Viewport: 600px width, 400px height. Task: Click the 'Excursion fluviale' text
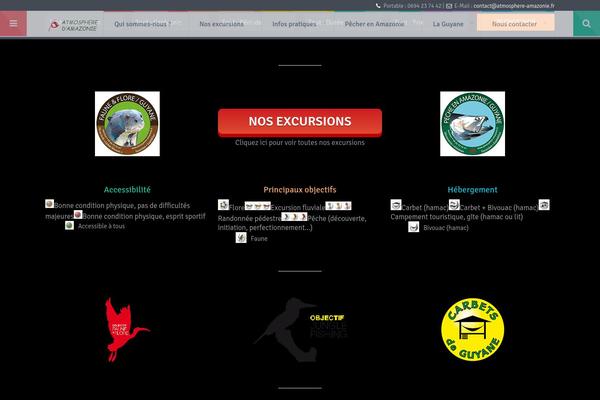(298, 208)
